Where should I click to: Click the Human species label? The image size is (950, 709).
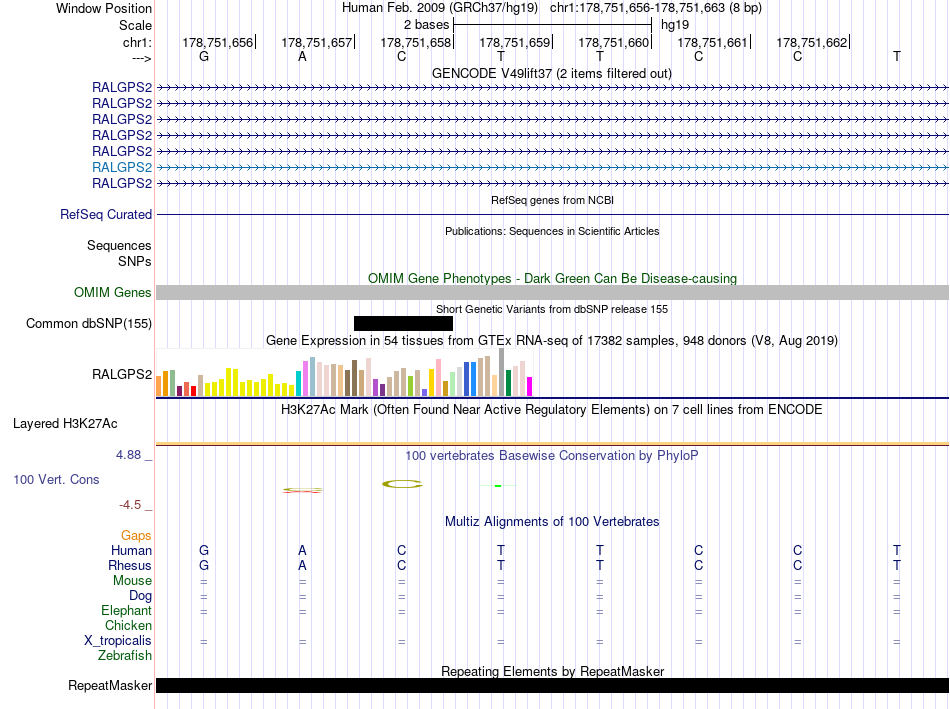(131, 550)
